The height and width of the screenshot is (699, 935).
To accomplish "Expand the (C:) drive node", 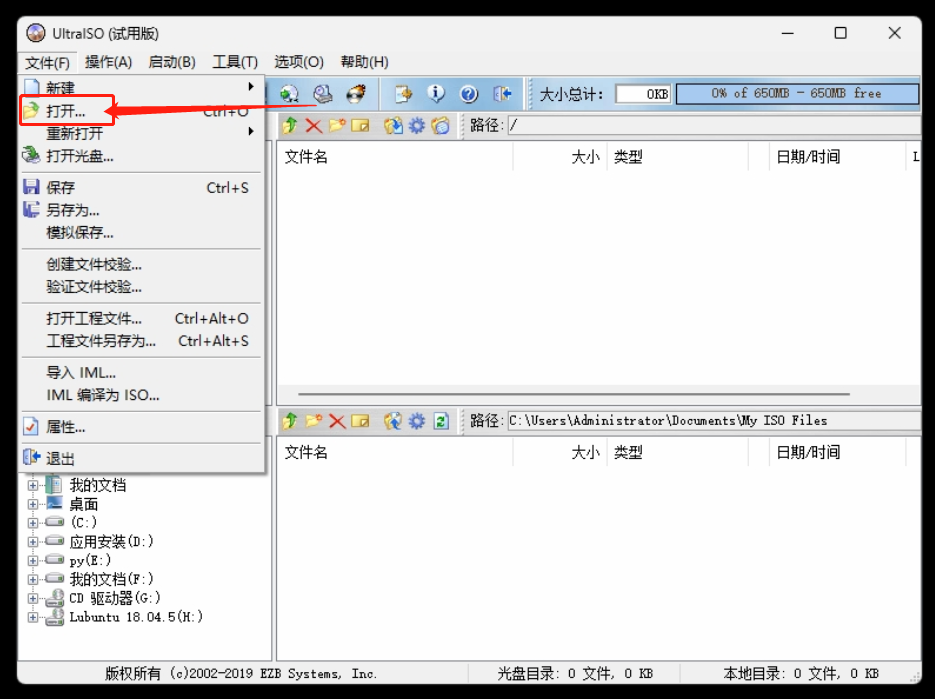I will [x=33, y=523].
